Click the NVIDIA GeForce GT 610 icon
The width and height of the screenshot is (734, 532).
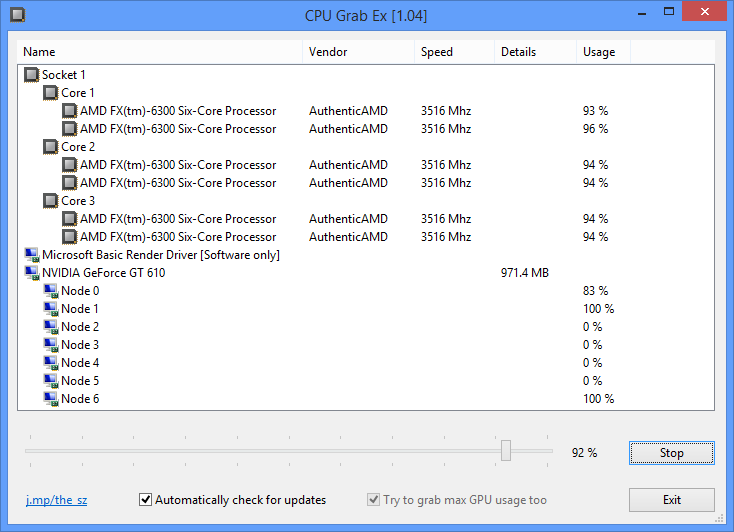click(32, 273)
